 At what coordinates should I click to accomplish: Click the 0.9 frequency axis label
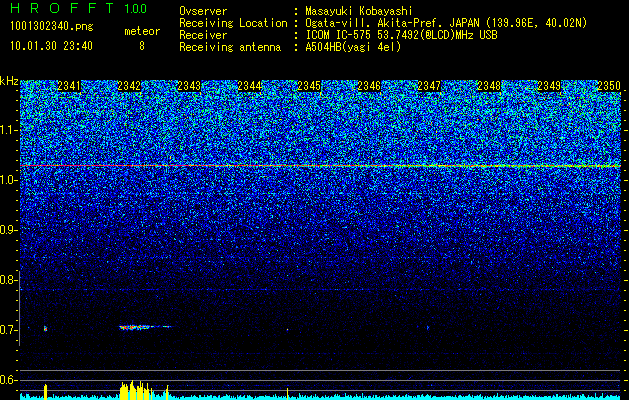(x=9, y=230)
